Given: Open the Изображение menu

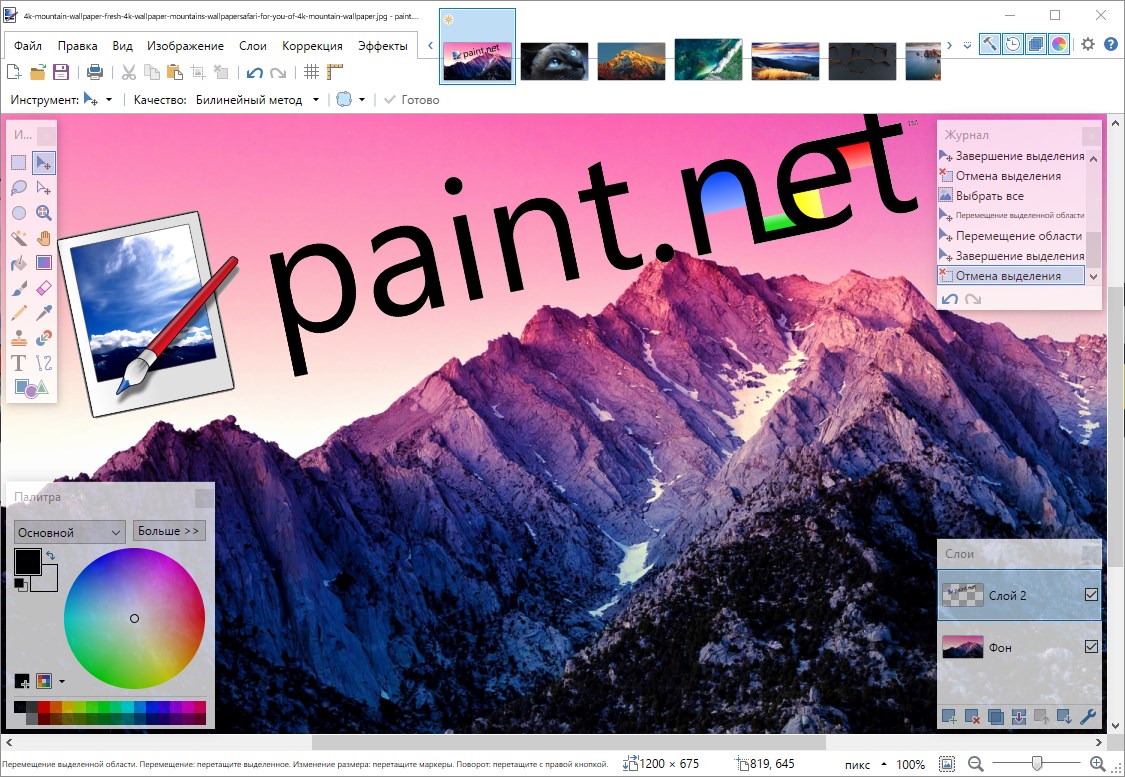Looking at the screenshot, I should pos(185,45).
